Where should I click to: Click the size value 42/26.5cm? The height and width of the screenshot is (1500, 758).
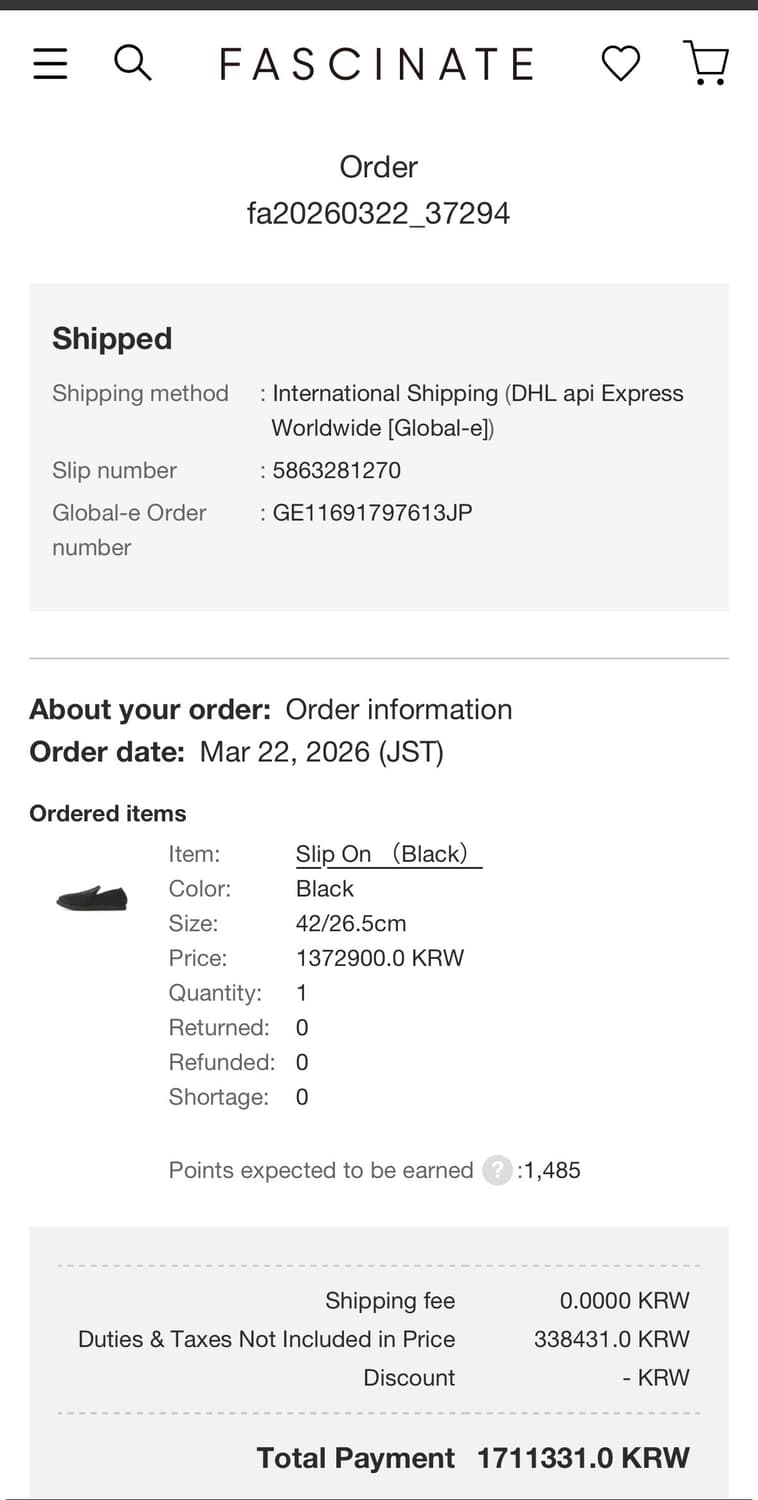(x=351, y=923)
